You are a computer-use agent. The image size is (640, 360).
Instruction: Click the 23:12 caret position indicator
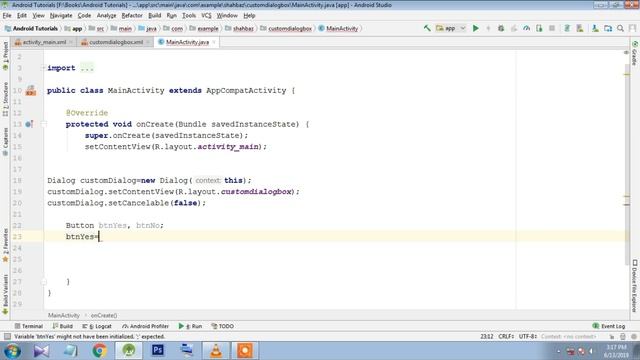(487, 336)
